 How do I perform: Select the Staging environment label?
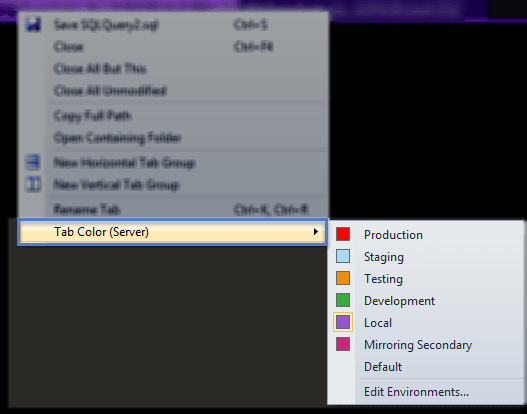(x=384, y=257)
